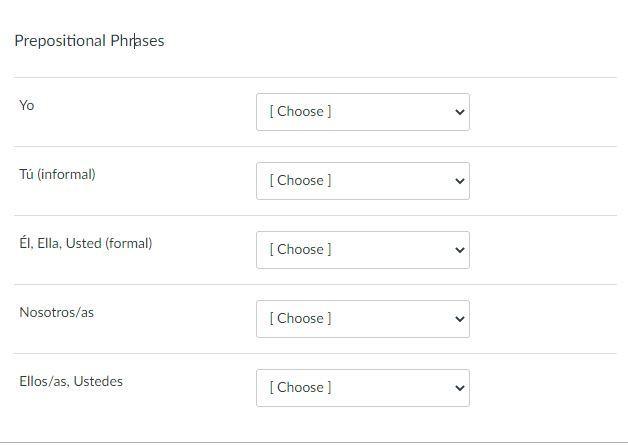Image resolution: width=628 pixels, height=446 pixels.
Task: Open the Tú (informal) choice dropdown
Action: [362, 181]
